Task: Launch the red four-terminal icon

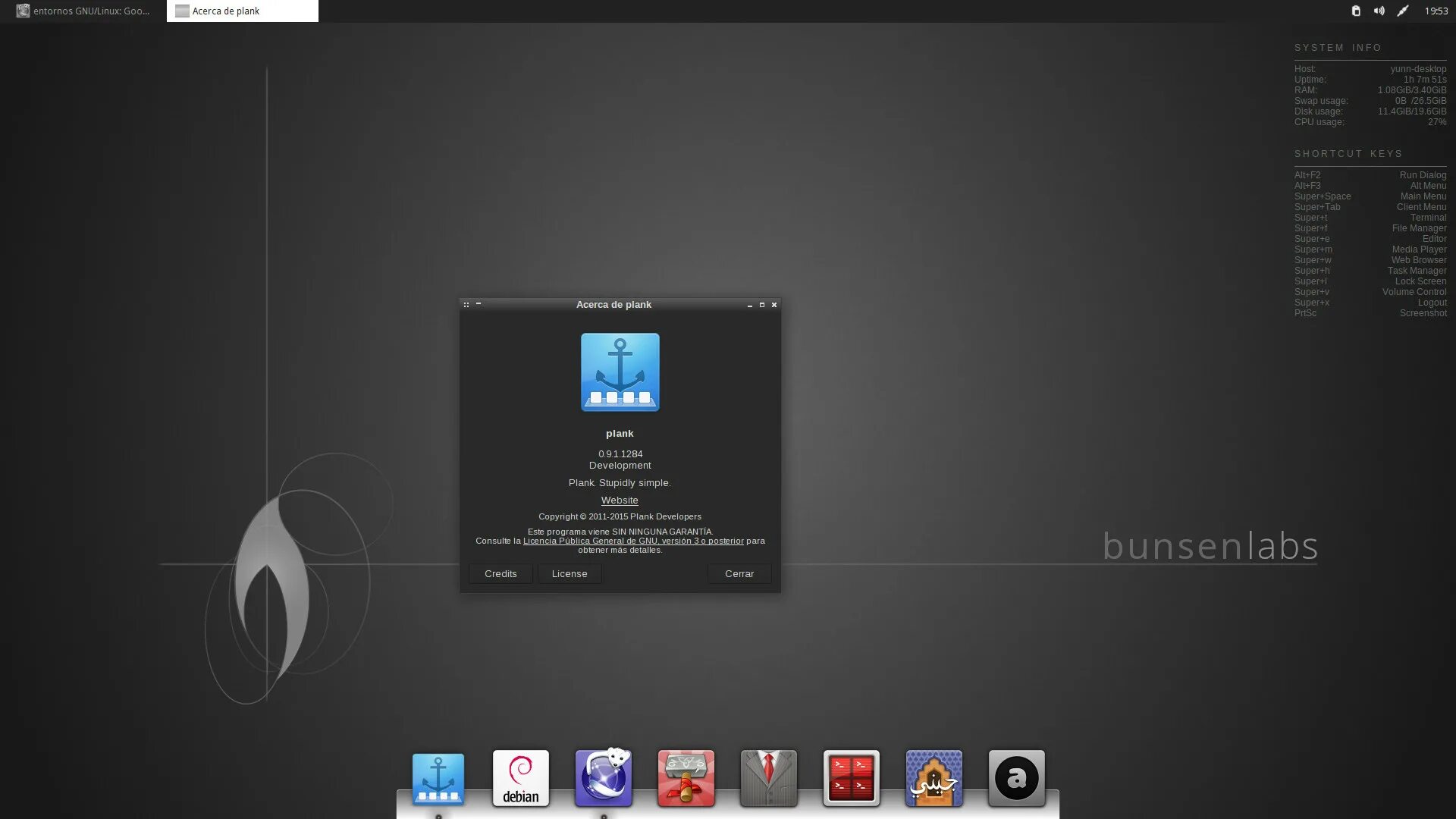Action: click(x=852, y=779)
